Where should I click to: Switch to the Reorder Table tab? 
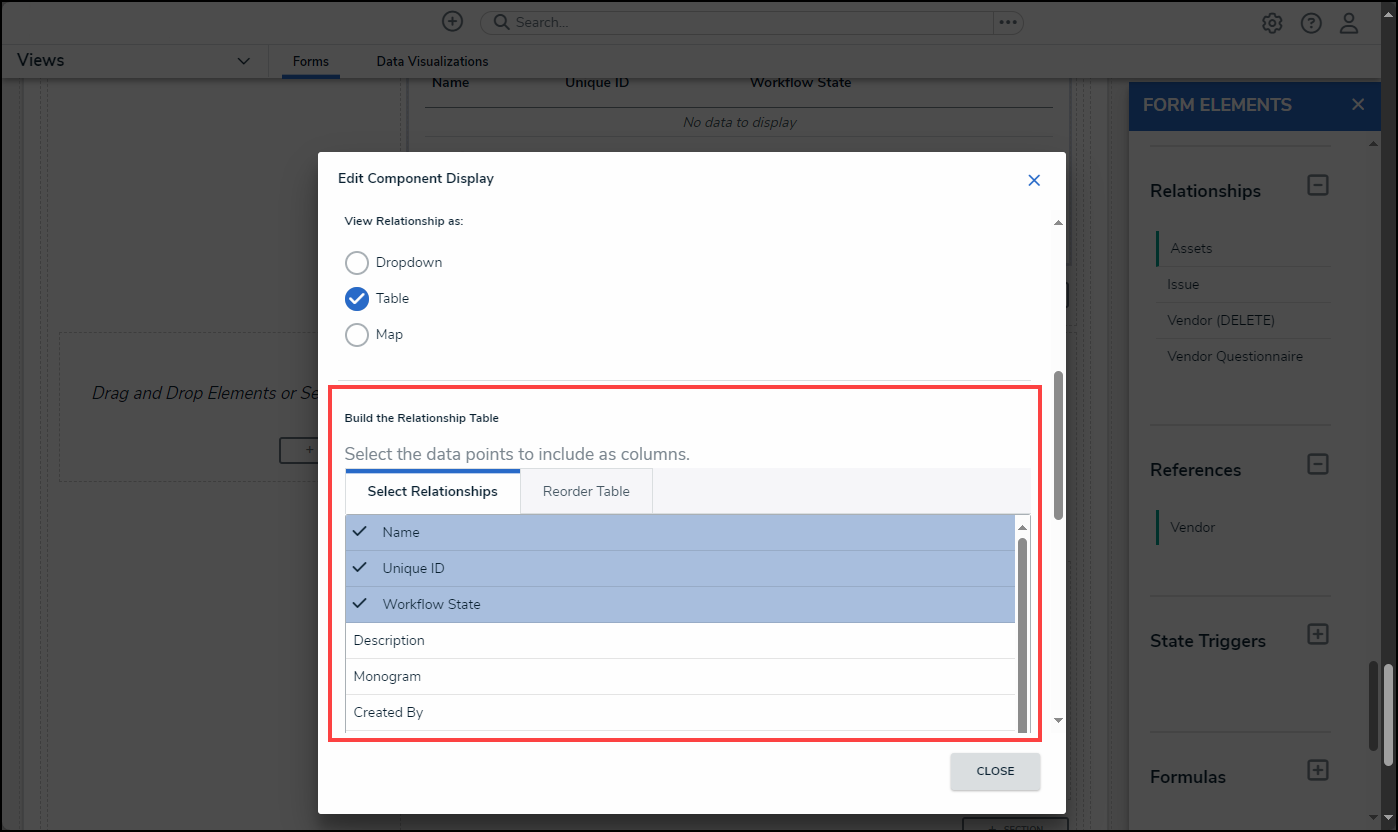coord(586,491)
